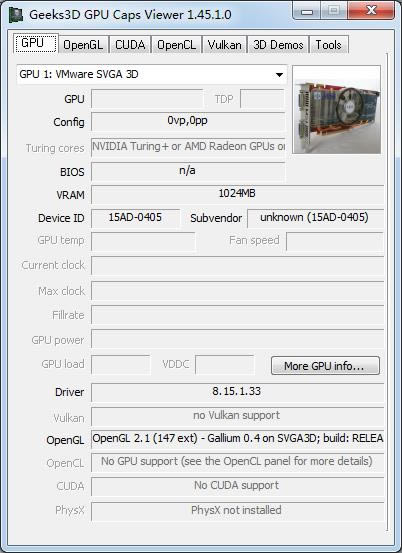Screen dimensions: 402x553
Task: Click the empty Fillrate field
Action: click(237, 315)
